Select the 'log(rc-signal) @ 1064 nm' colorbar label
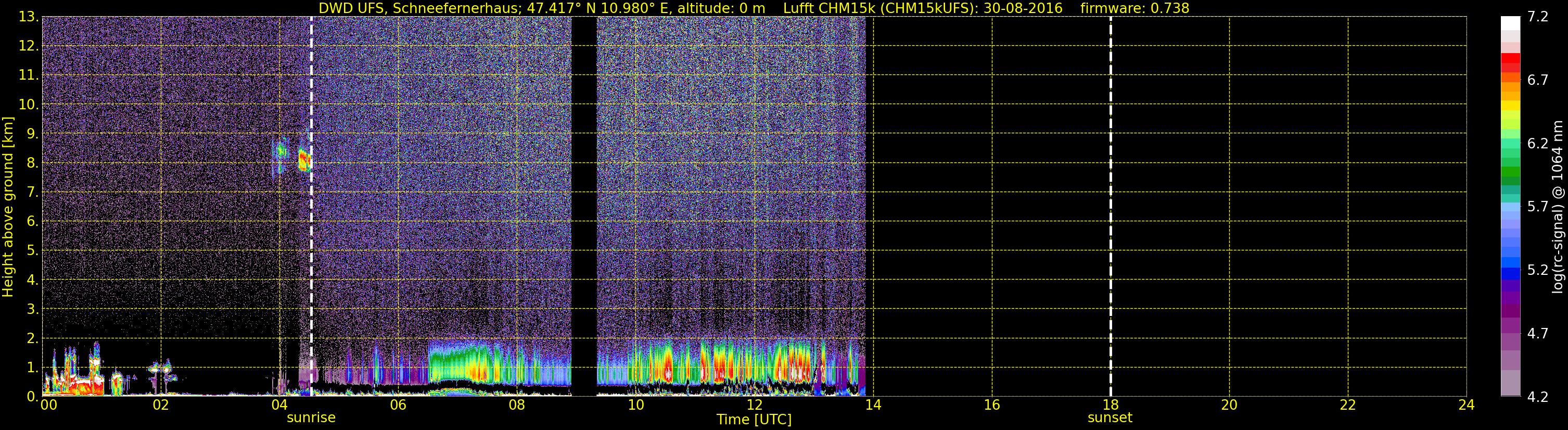 point(1557,207)
